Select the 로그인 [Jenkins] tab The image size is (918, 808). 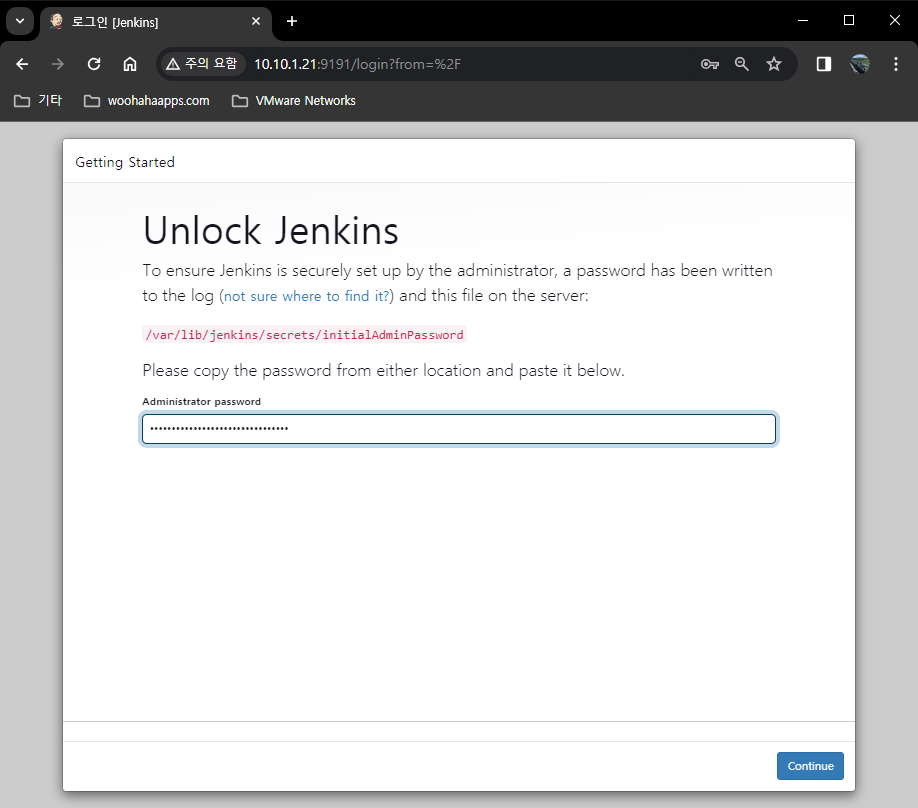(x=156, y=22)
